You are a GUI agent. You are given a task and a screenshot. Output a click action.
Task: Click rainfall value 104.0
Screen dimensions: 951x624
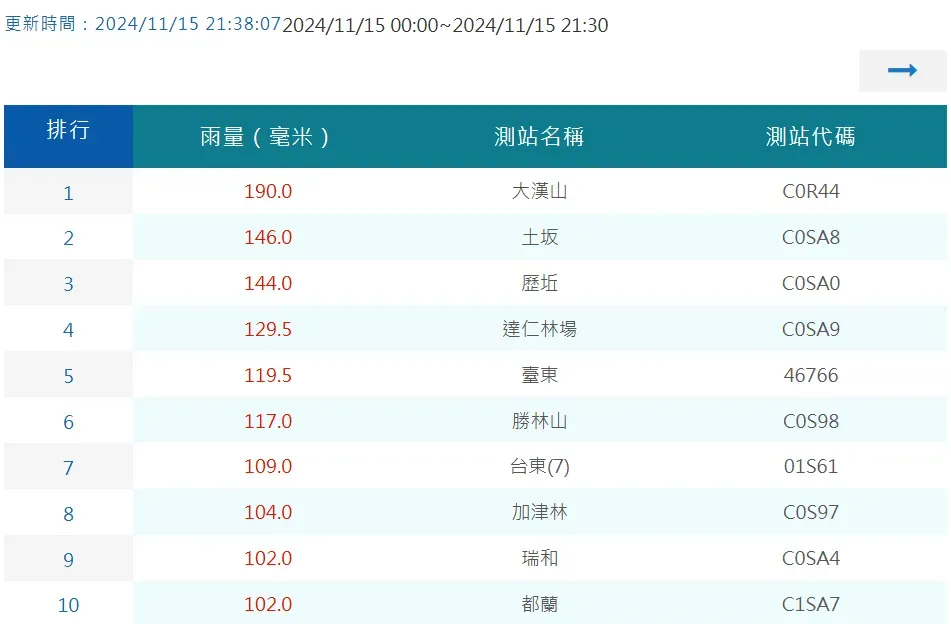[268, 512]
